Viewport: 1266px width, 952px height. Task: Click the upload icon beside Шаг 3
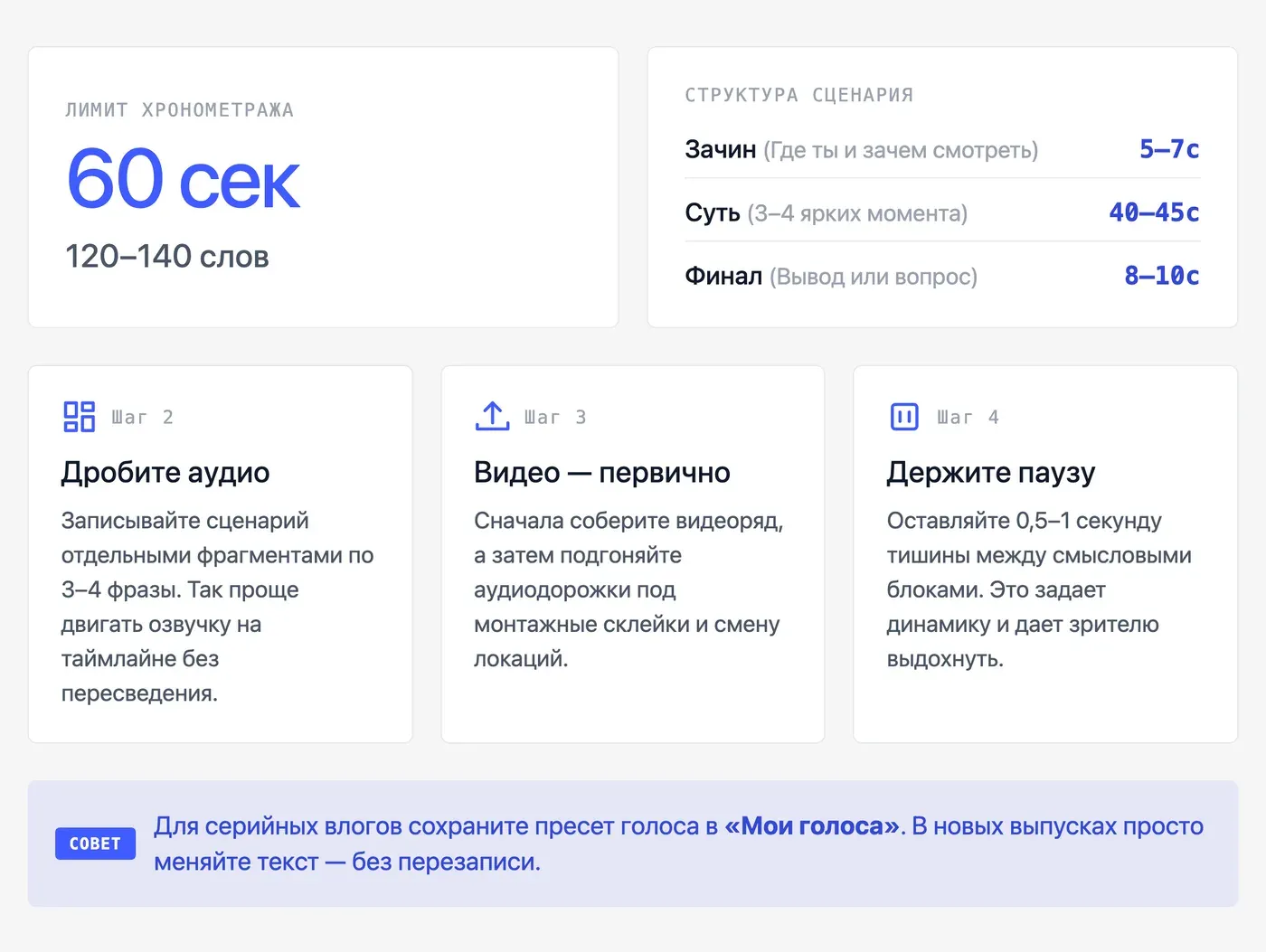492,417
